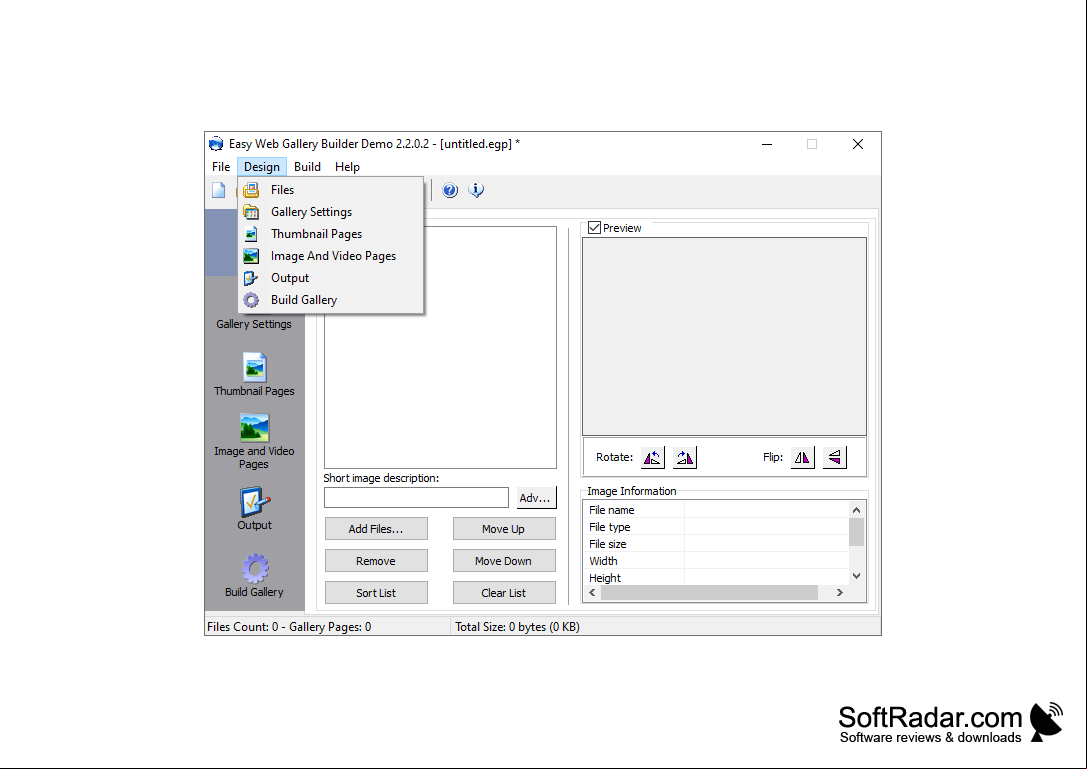
Task: Click the Clear List button
Action: pos(504,593)
